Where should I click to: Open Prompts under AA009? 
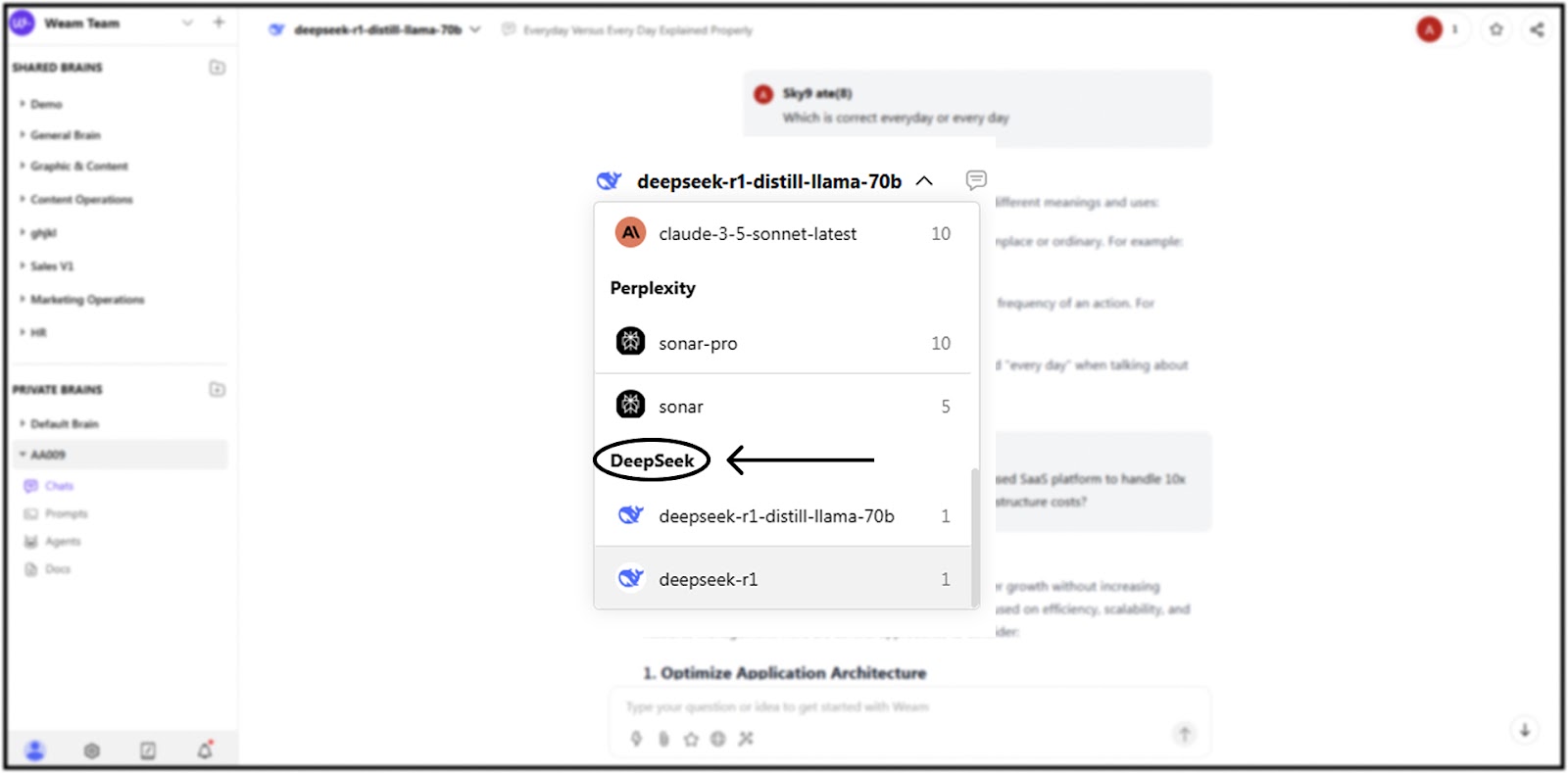click(x=66, y=513)
